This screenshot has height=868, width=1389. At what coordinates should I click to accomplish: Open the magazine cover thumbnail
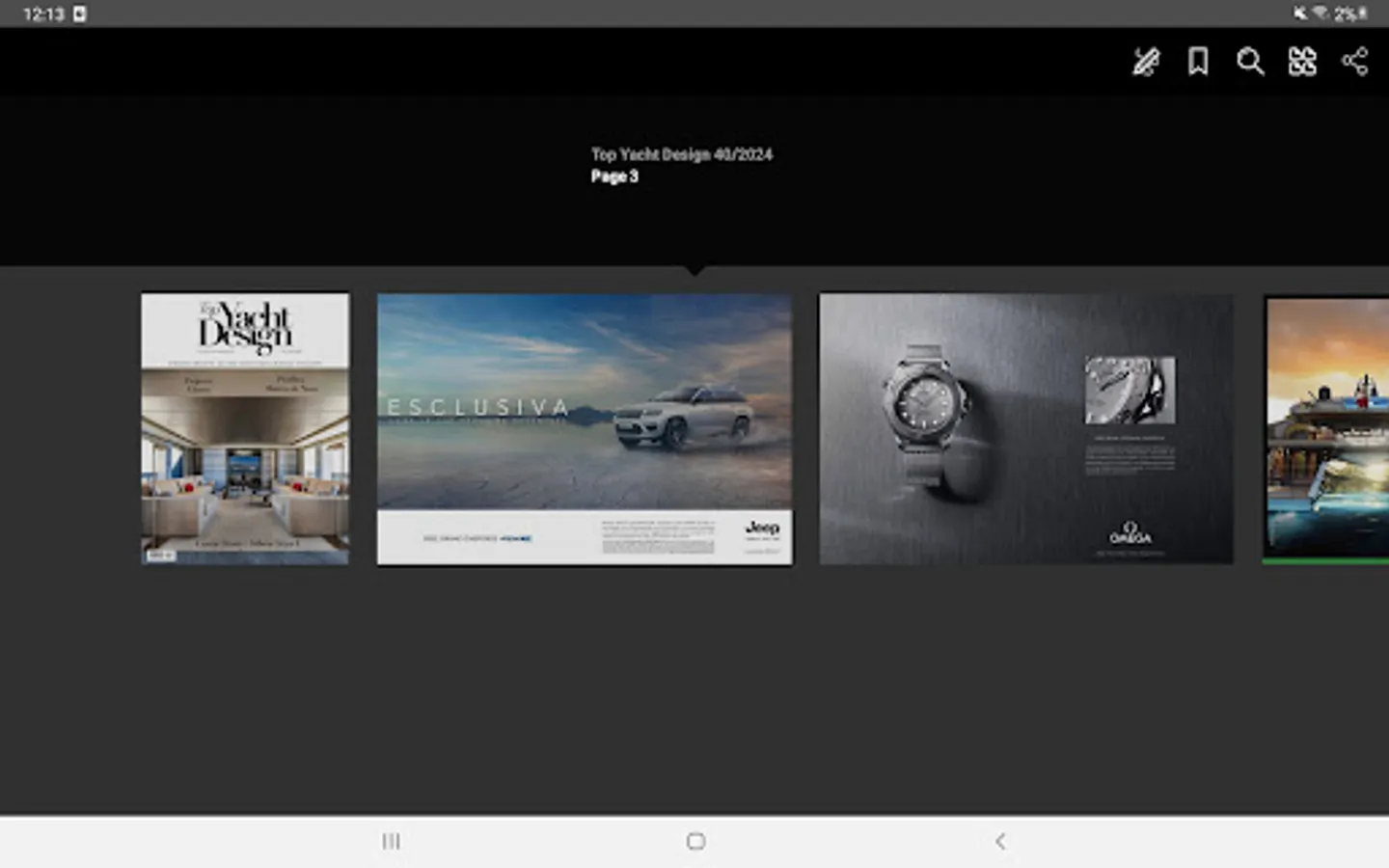coord(245,428)
